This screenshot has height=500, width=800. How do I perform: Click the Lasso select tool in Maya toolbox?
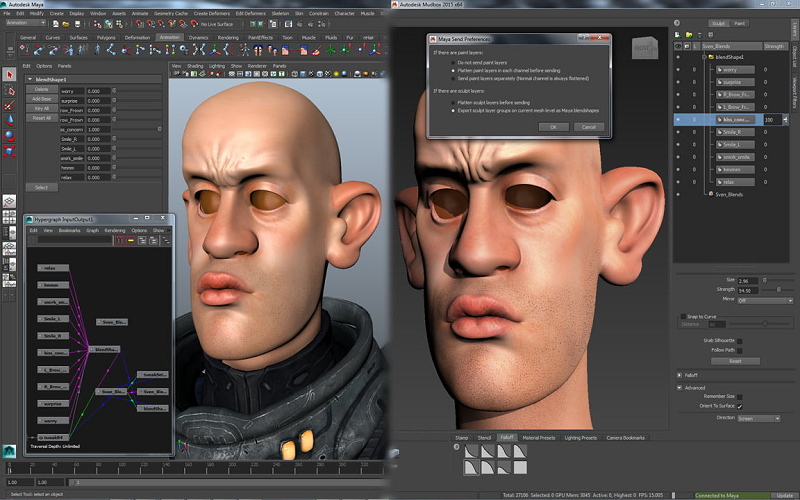point(10,89)
